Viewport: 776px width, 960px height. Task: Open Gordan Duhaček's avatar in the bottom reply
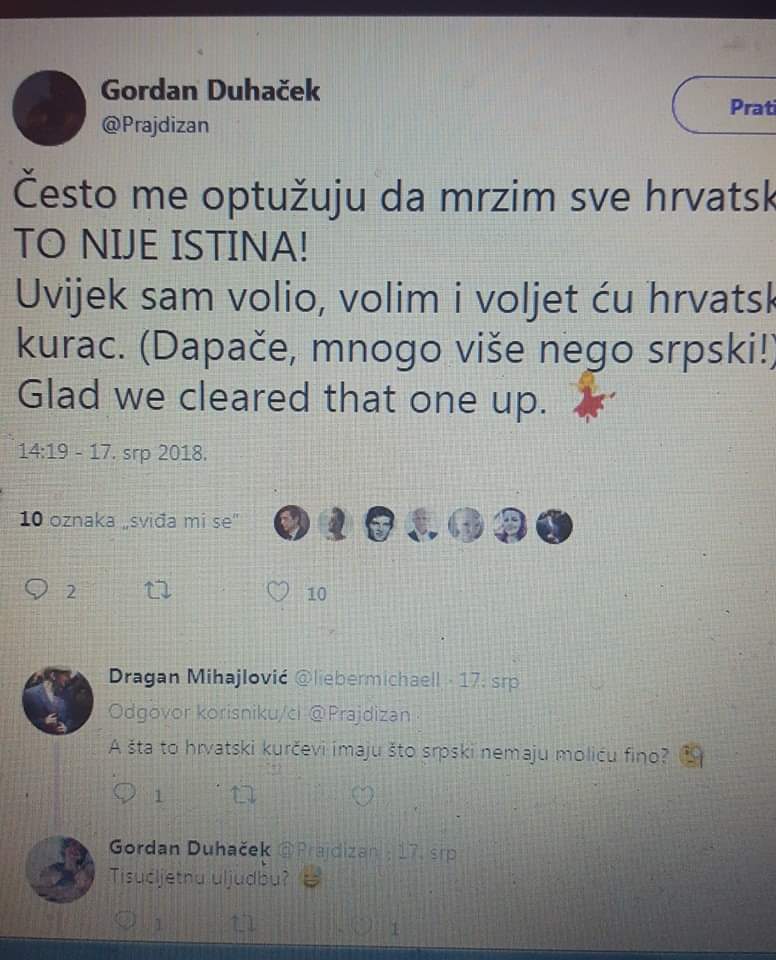(x=61, y=869)
